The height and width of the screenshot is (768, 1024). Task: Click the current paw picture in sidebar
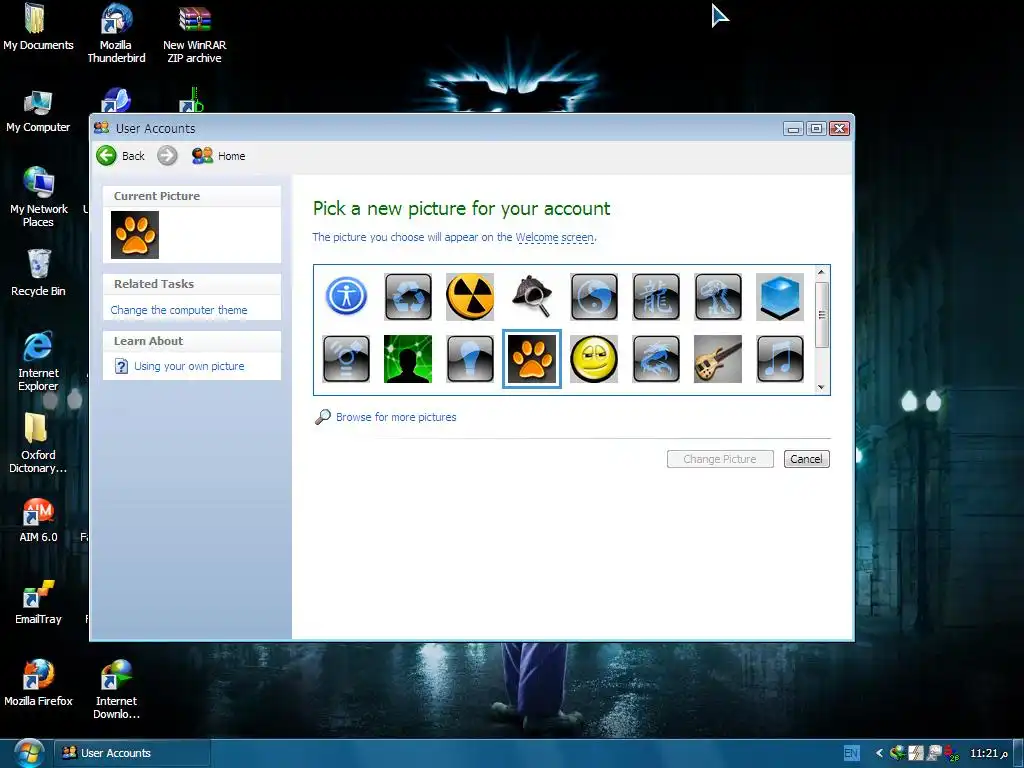[x=135, y=234]
